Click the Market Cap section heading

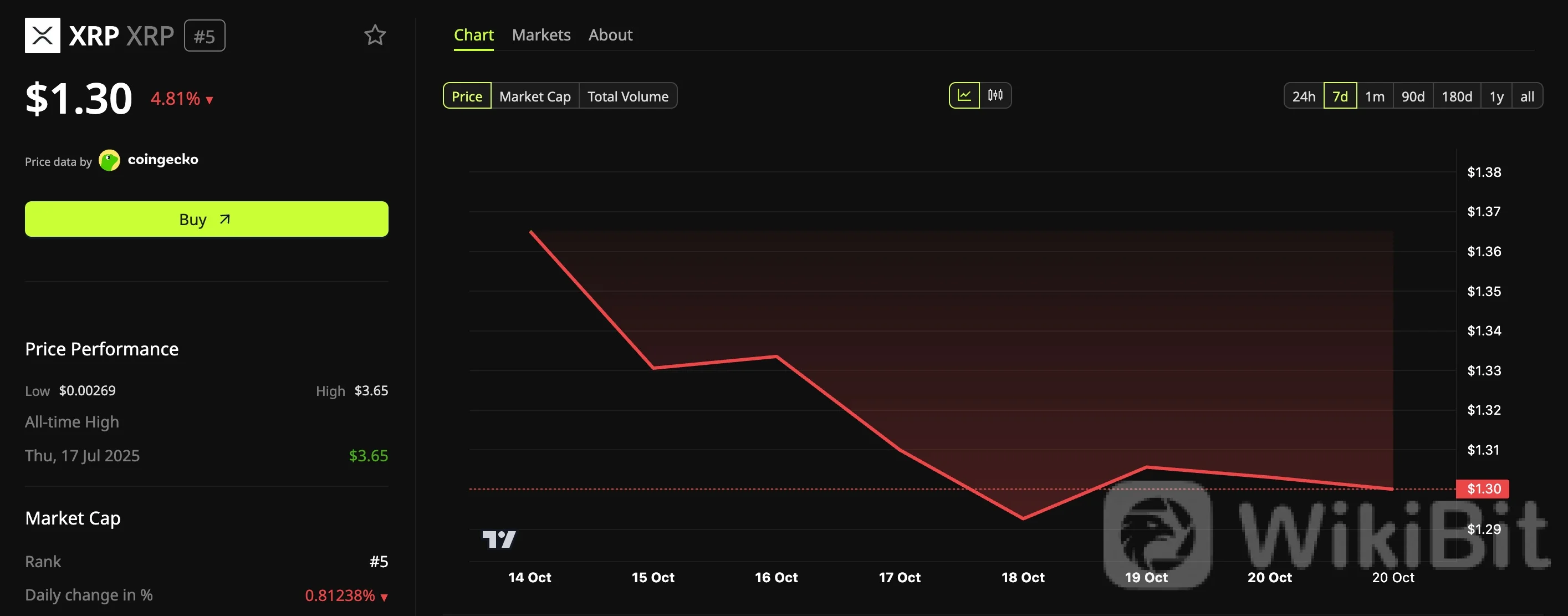pos(73,518)
